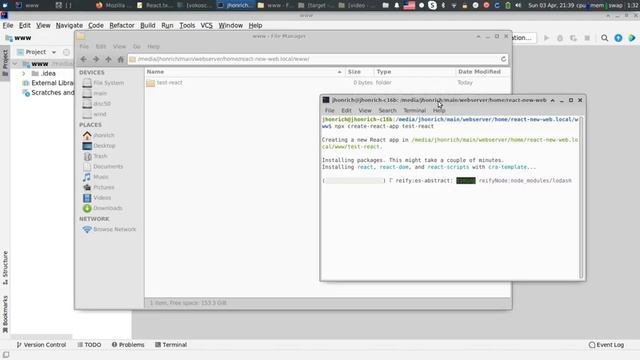
Task: Open the Downloads place
Action: [x=102, y=208]
